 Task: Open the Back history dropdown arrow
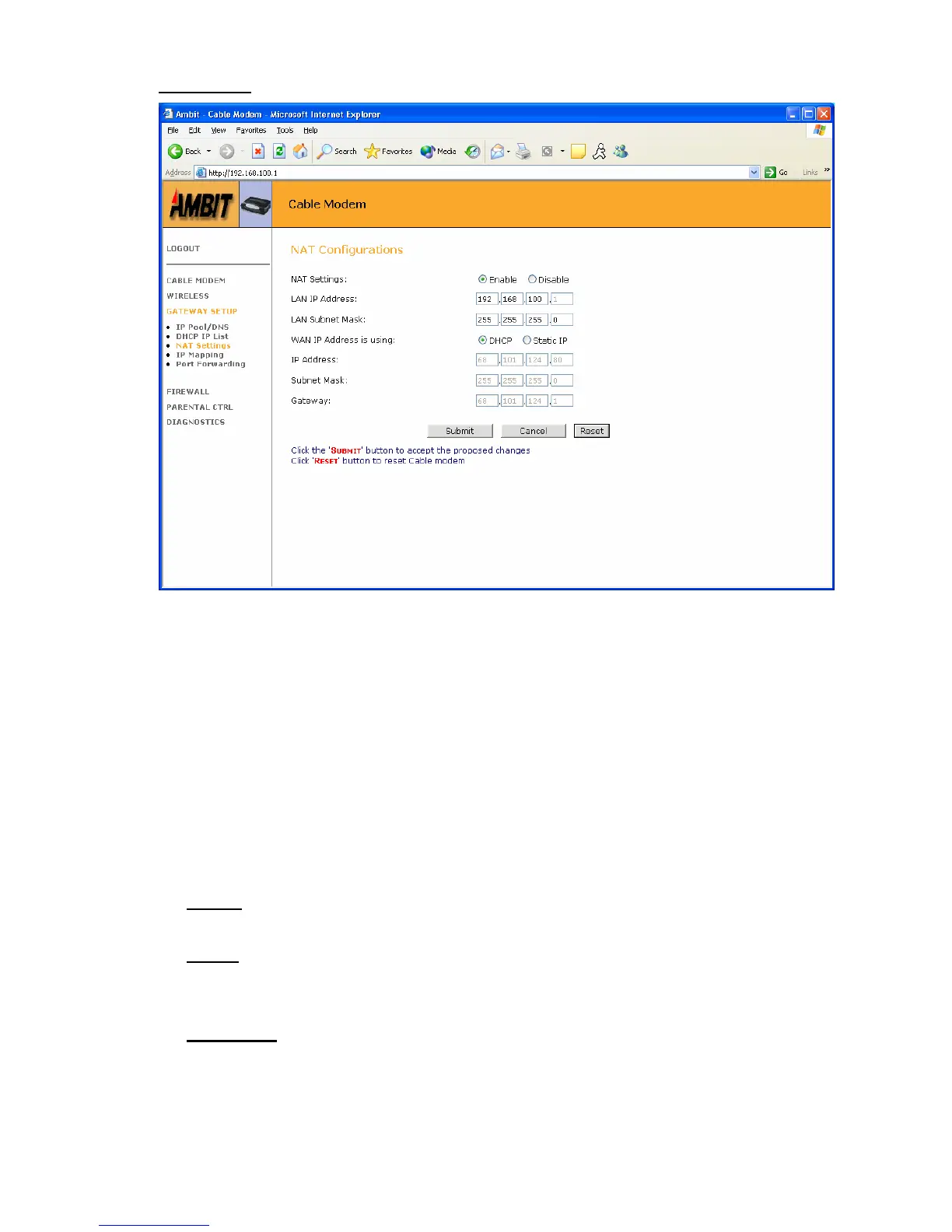click(x=208, y=151)
